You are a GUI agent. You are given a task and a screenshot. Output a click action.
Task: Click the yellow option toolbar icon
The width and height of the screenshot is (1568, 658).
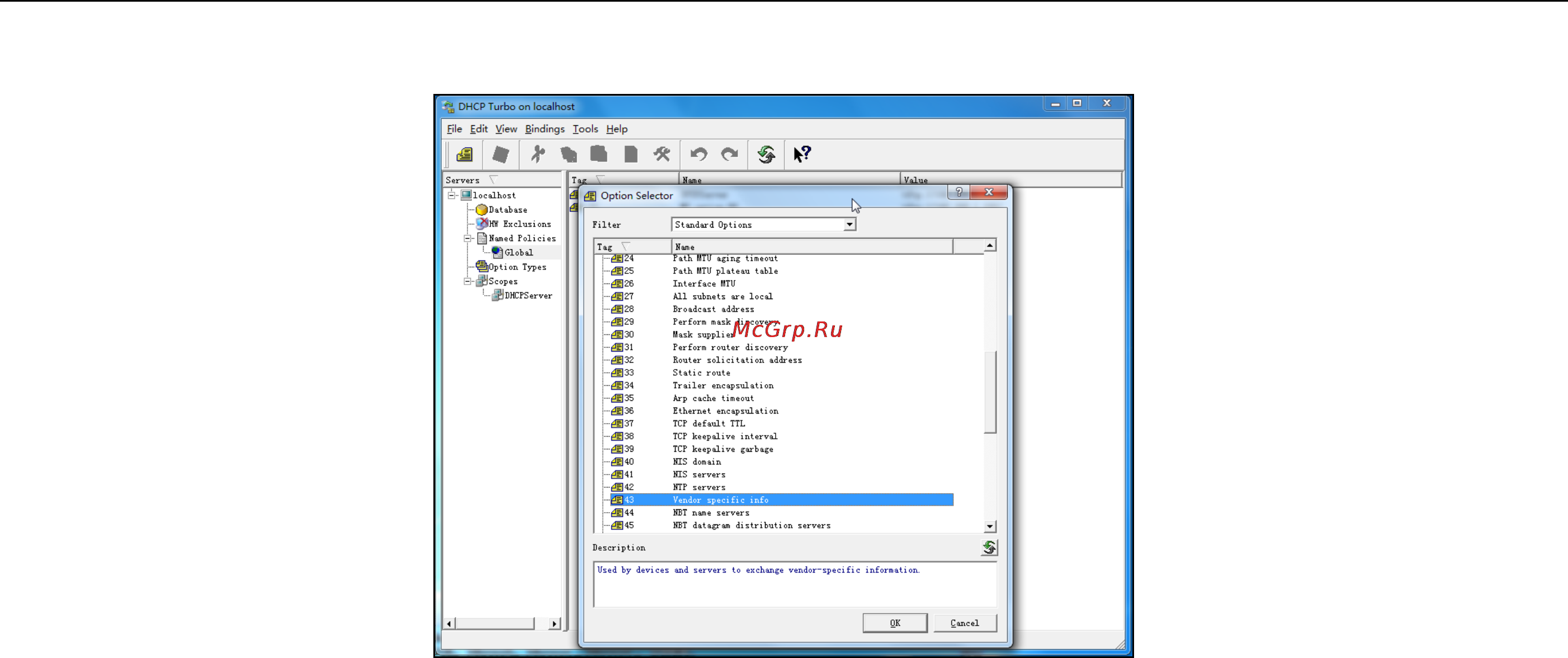tap(465, 155)
